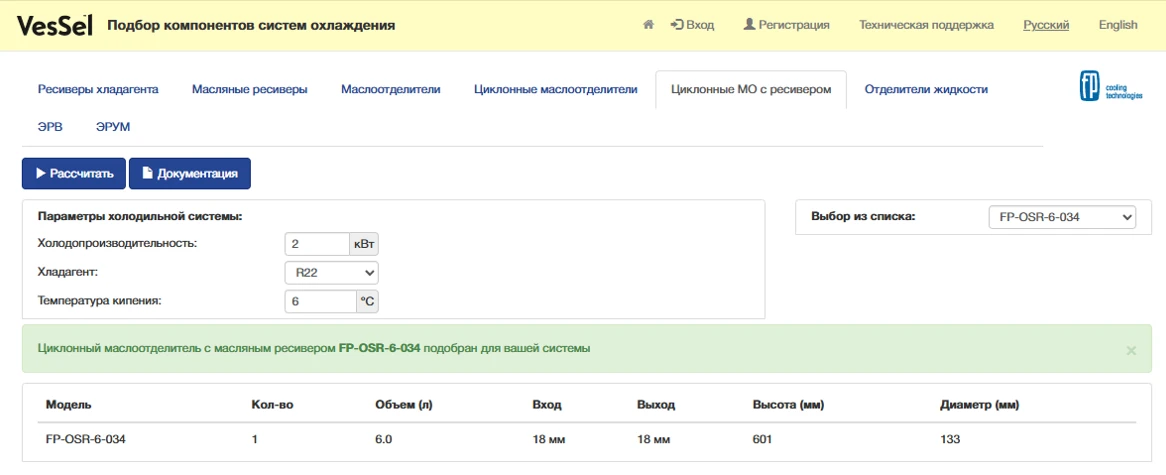
Task: Click the Документация button
Action: pos(190,173)
